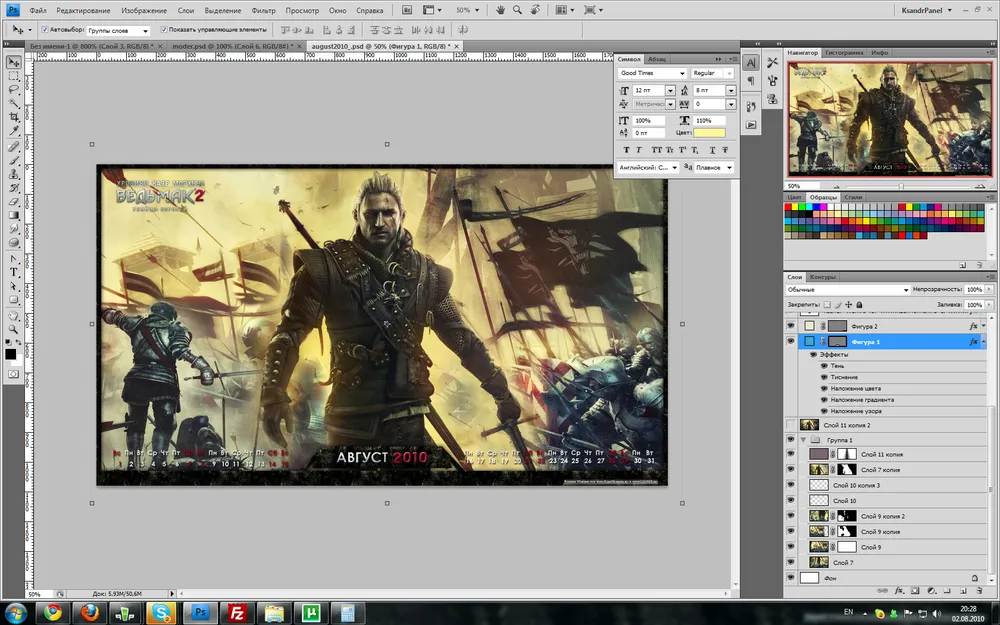This screenshot has height=625, width=1000.
Task: Activate the Zoom magnifier tool
Action: coord(14,327)
